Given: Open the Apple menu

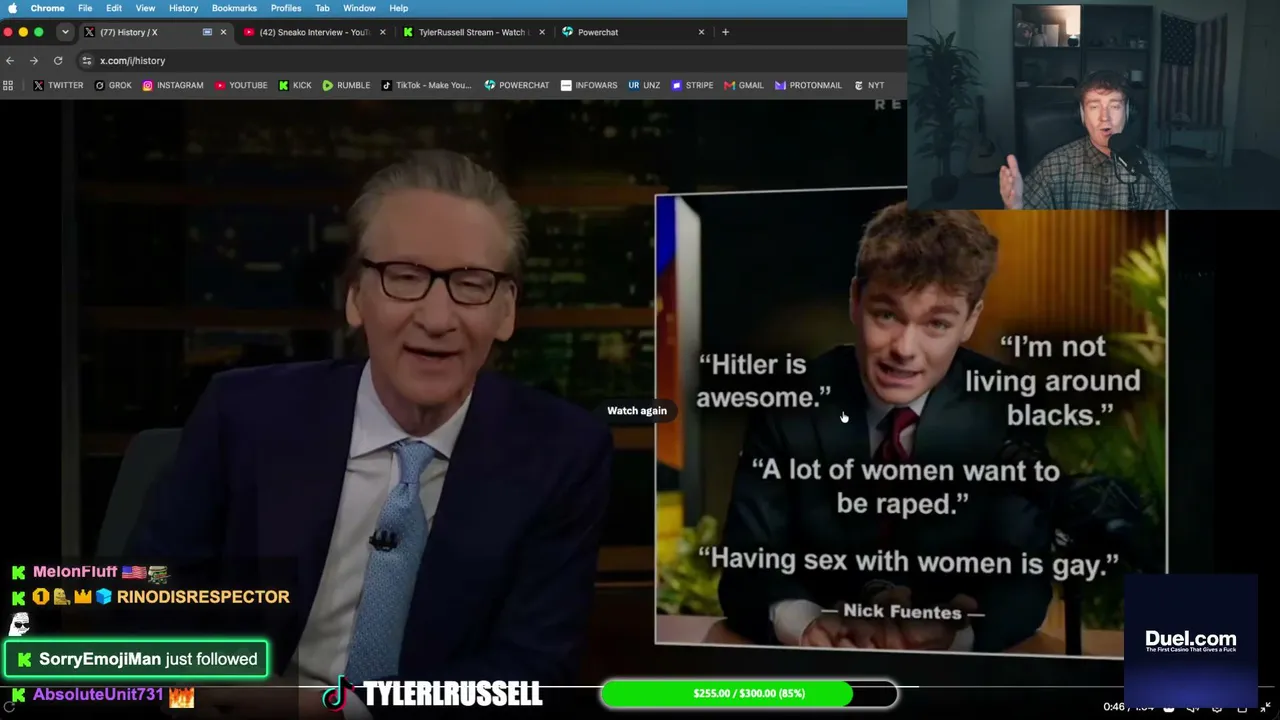Looking at the screenshot, I should pyautogui.click(x=12, y=8).
